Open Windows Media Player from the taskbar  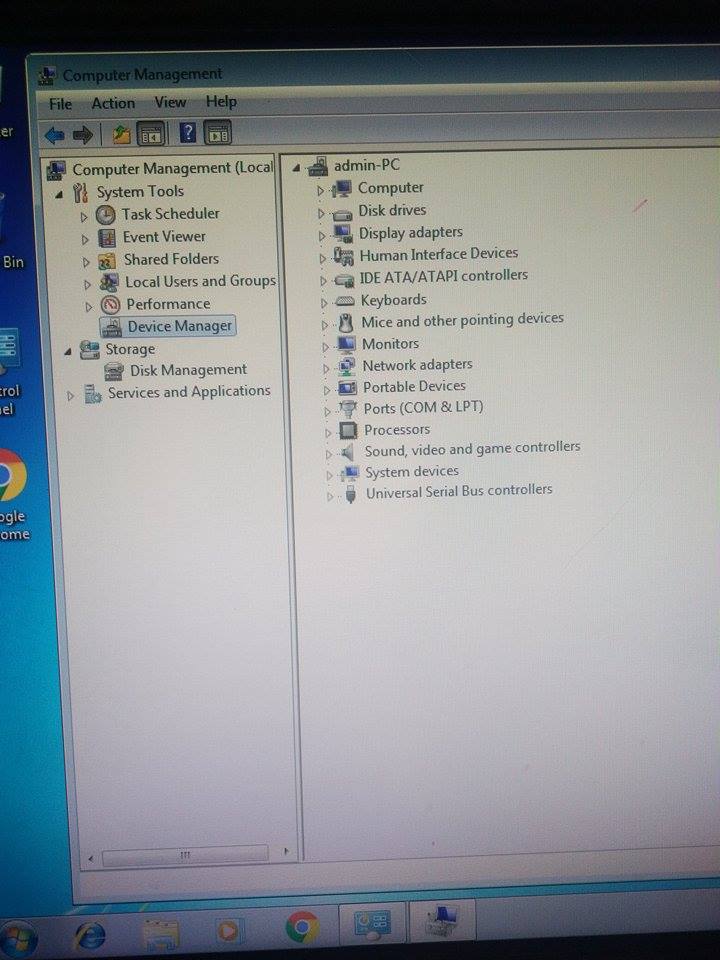(x=228, y=931)
